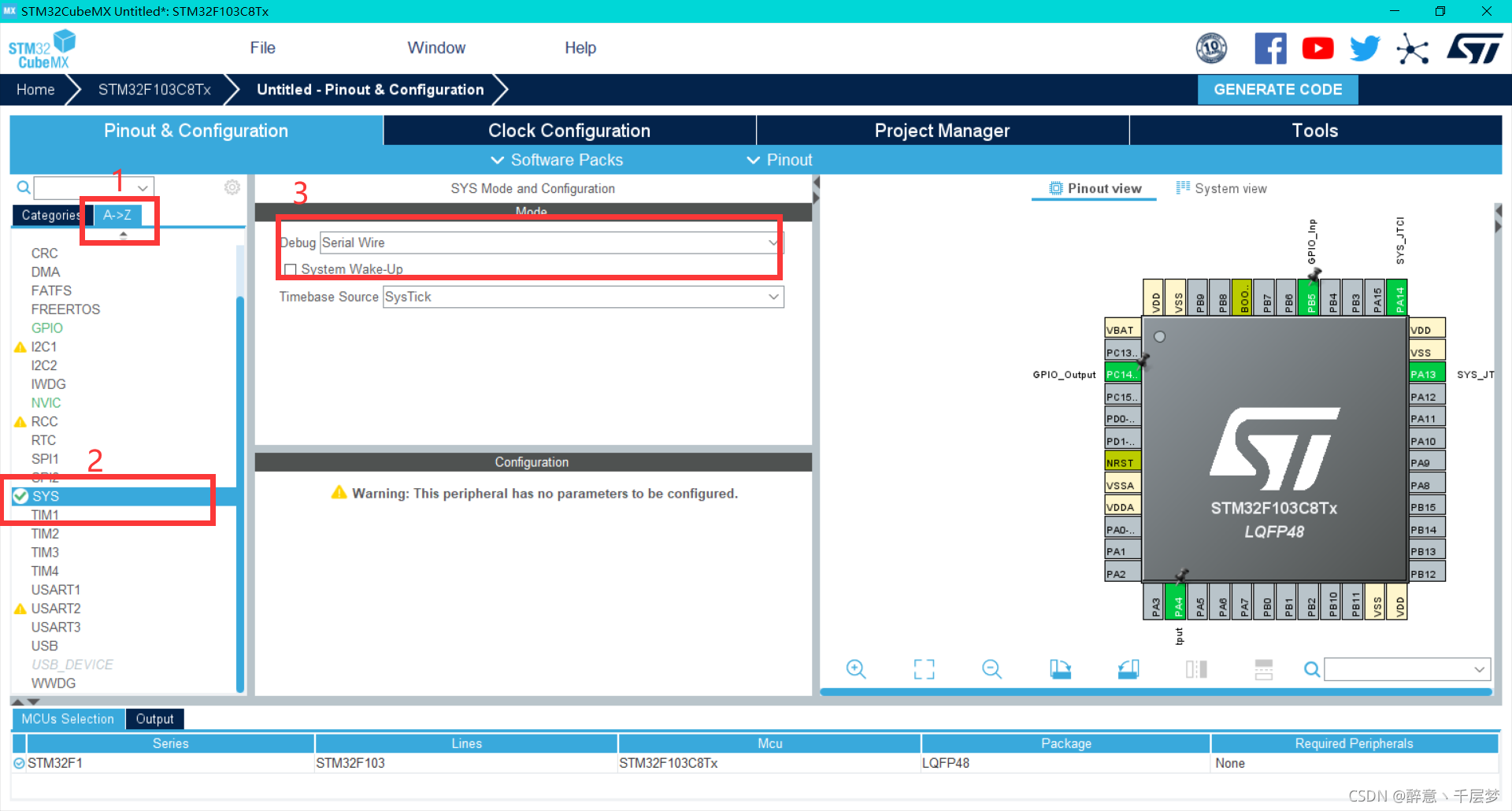Select FREERTOS in the peripheral list
Viewport: 1512px width, 811px height.
[65, 309]
